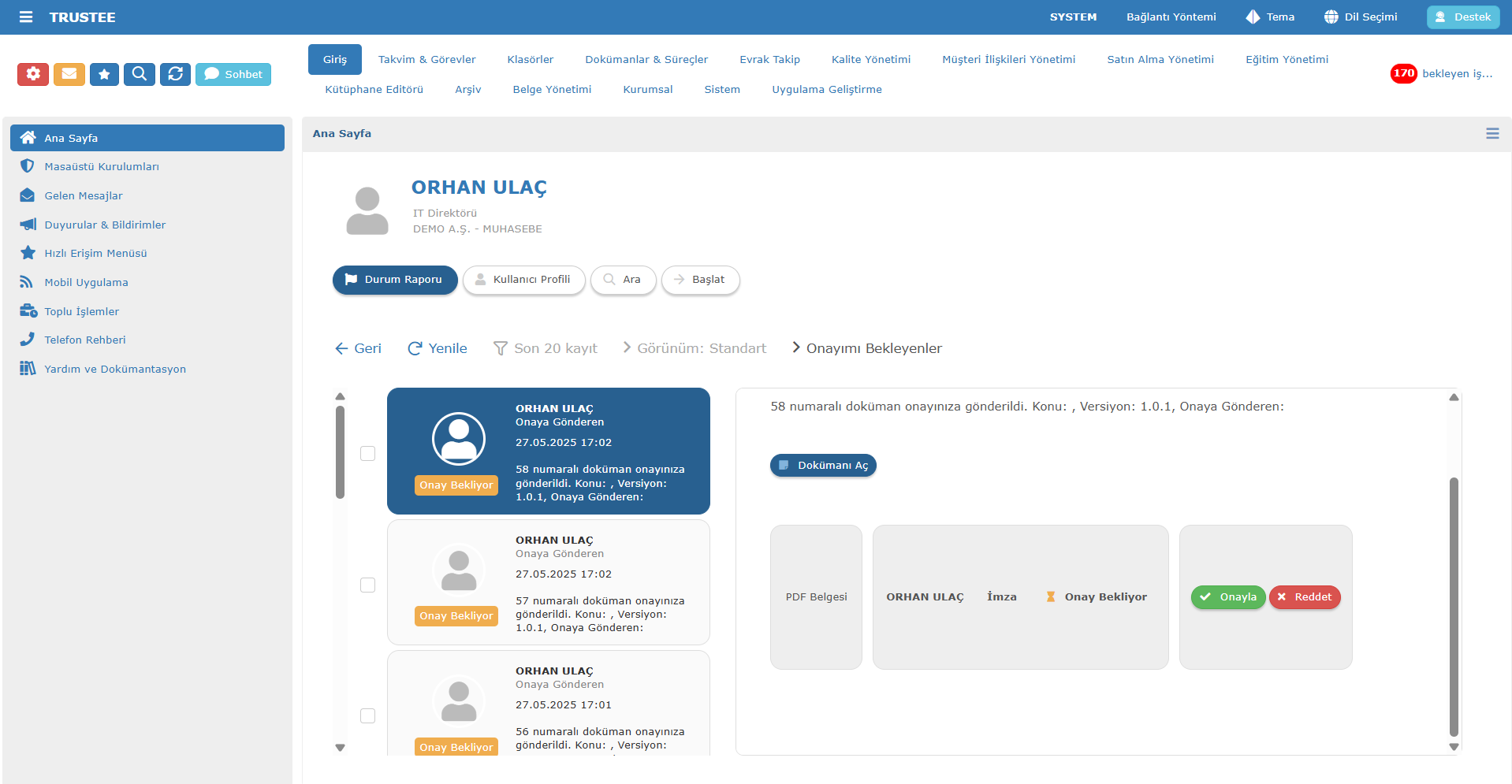The width and height of the screenshot is (1512, 784).
Task: Select the checkbox for document 57 item
Action: [367, 585]
